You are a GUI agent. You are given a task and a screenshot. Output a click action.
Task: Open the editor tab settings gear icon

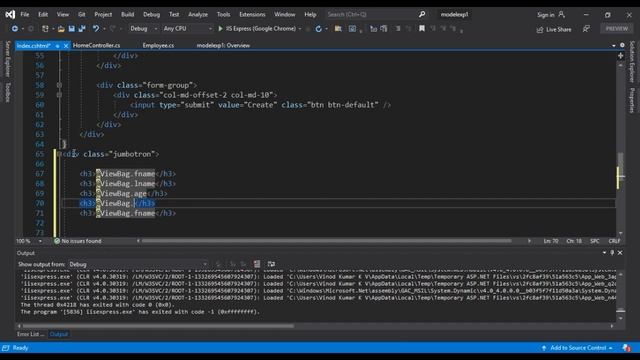point(622,45)
